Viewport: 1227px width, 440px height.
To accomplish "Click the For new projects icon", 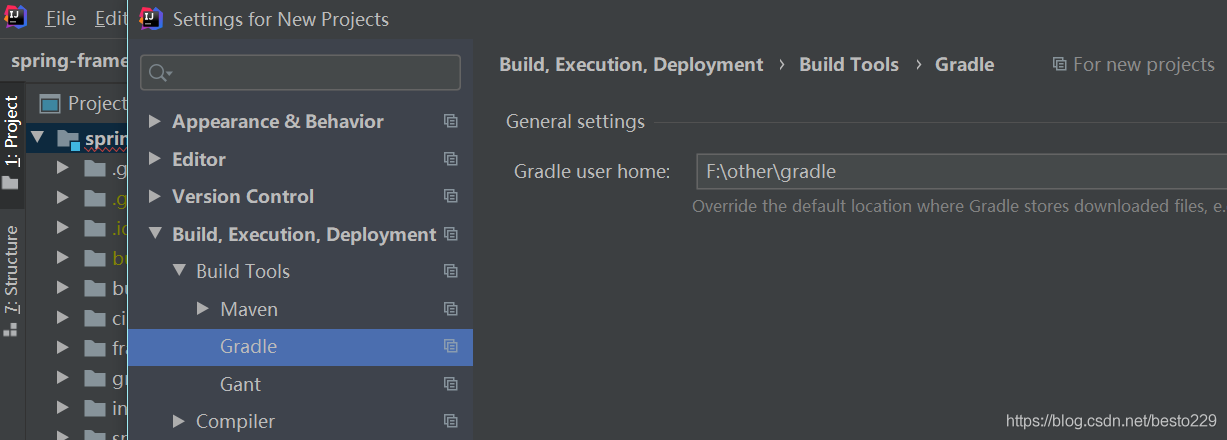I will pyautogui.click(x=1059, y=64).
